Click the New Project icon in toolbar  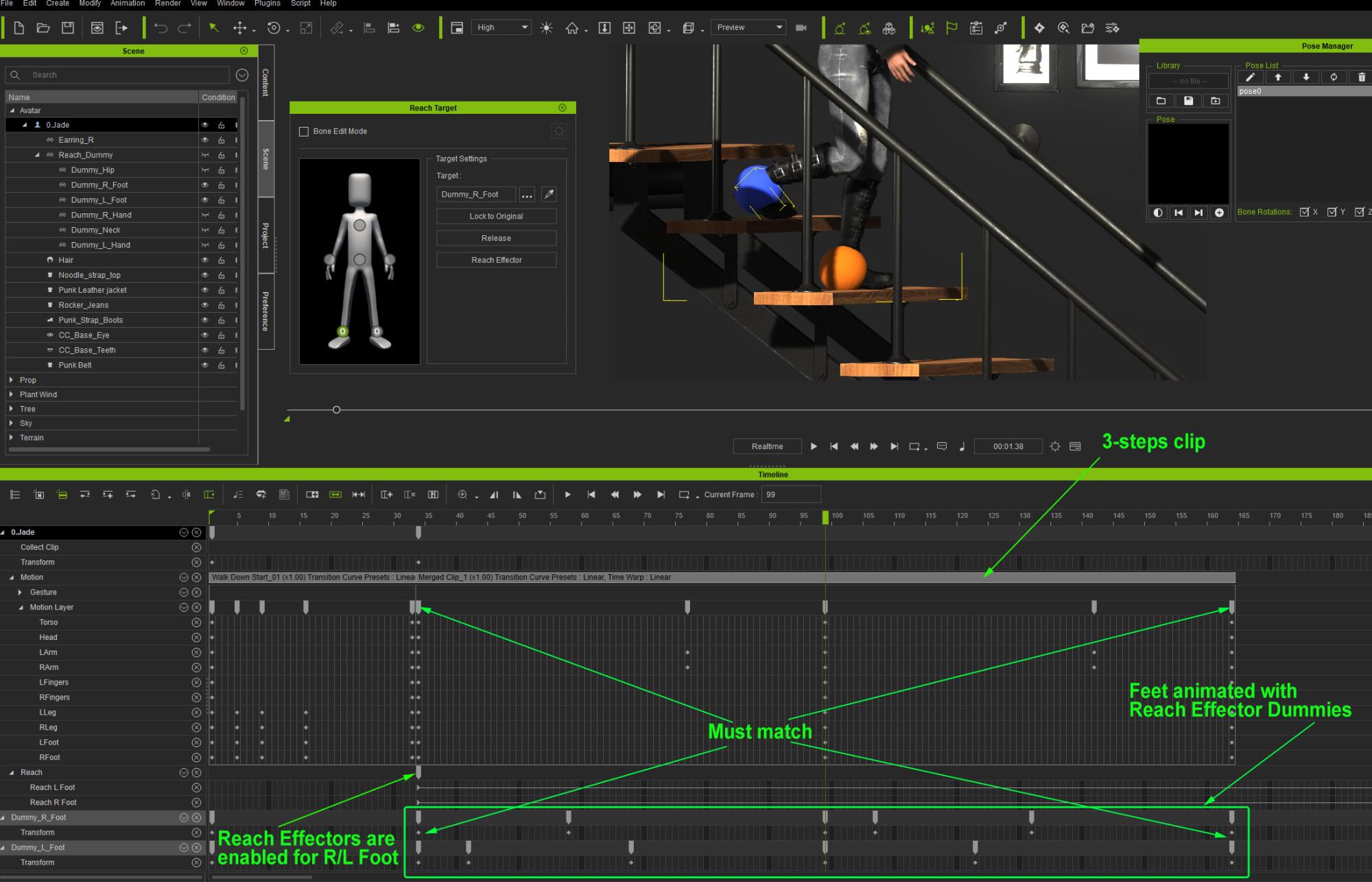(x=19, y=28)
